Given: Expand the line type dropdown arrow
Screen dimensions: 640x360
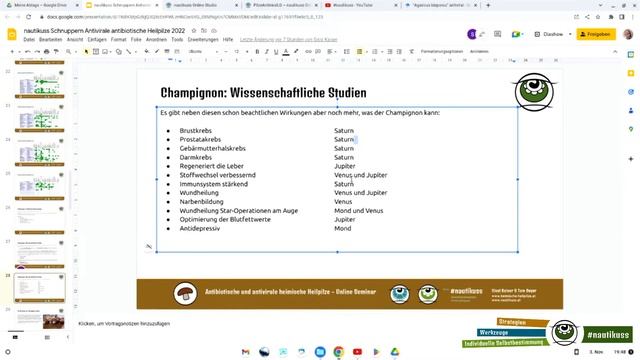Looking at the screenshot, I should pos(136,51).
